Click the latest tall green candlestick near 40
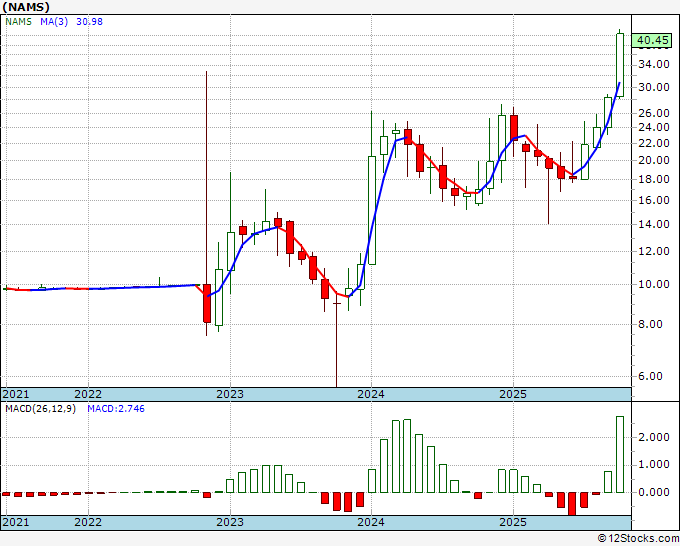 point(620,65)
